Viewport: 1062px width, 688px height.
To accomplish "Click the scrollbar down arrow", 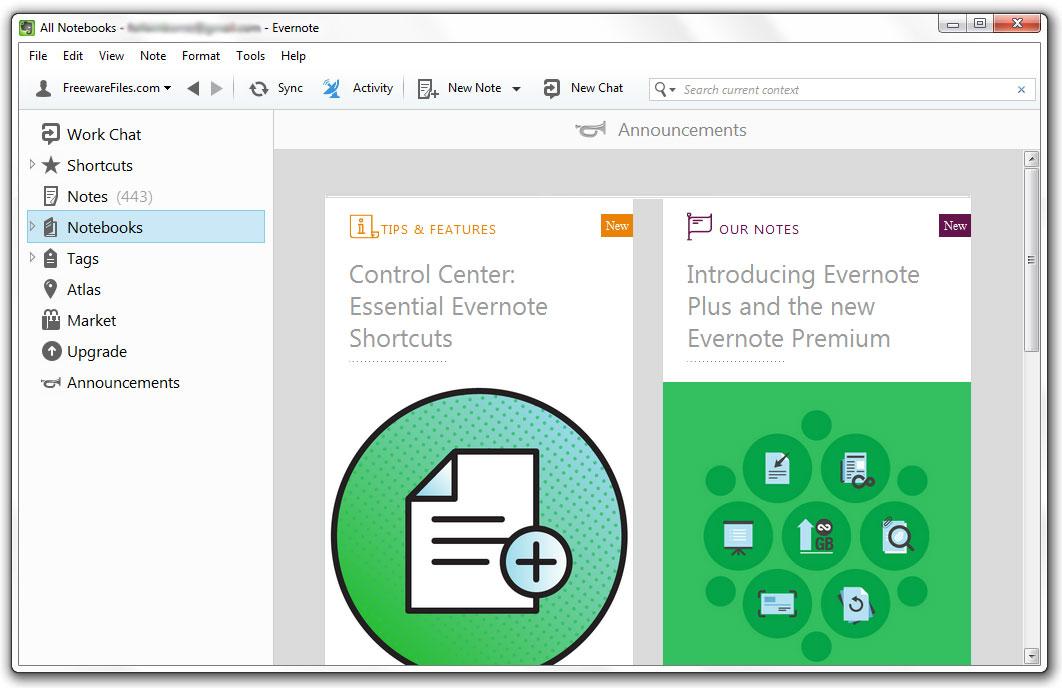I will tap(1032, 655).
